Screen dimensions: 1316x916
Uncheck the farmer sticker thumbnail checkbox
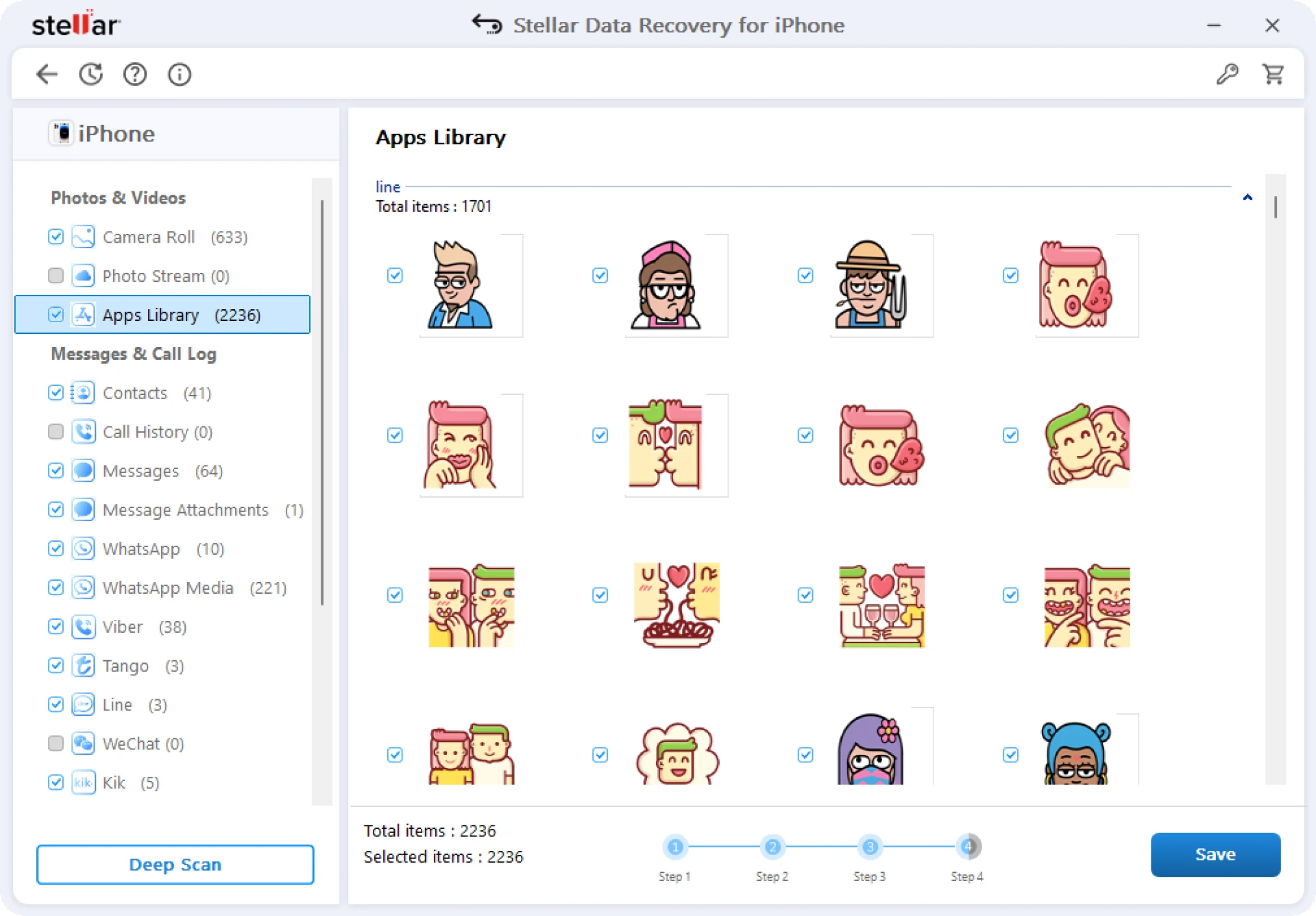coord(805,276)
